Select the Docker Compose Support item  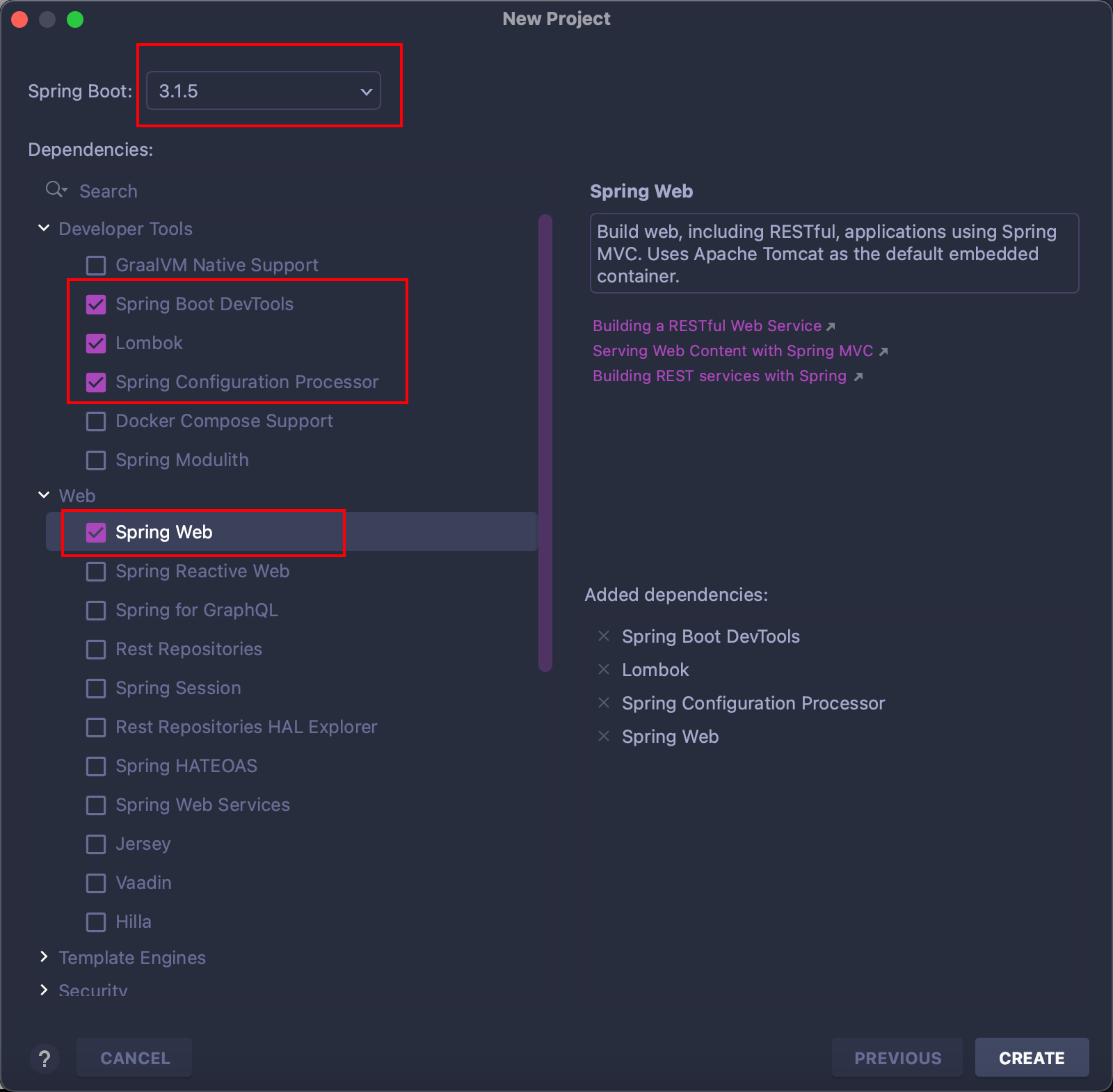click(x=224, y=421)
